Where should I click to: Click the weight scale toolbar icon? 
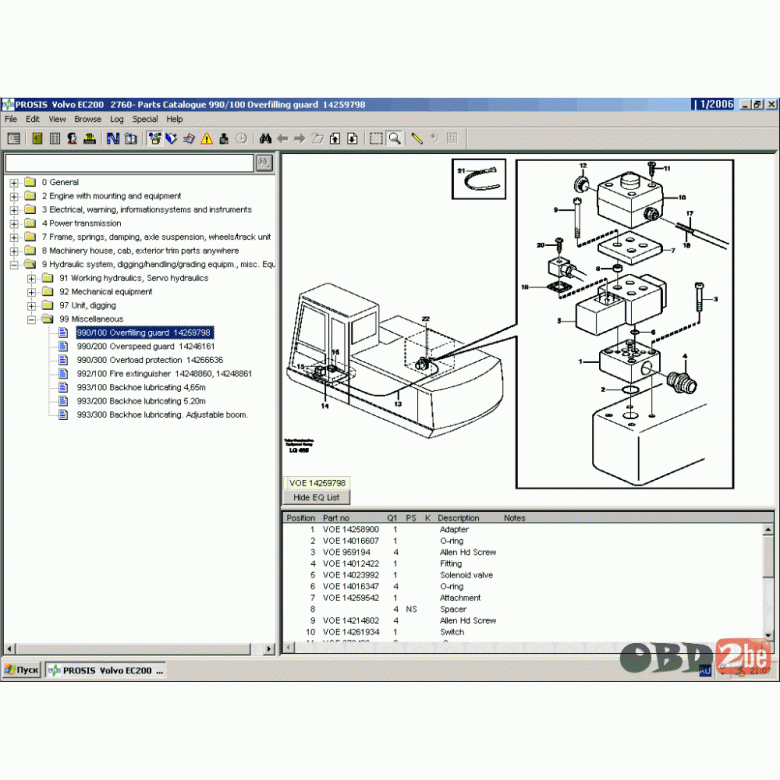click(224, 139)
